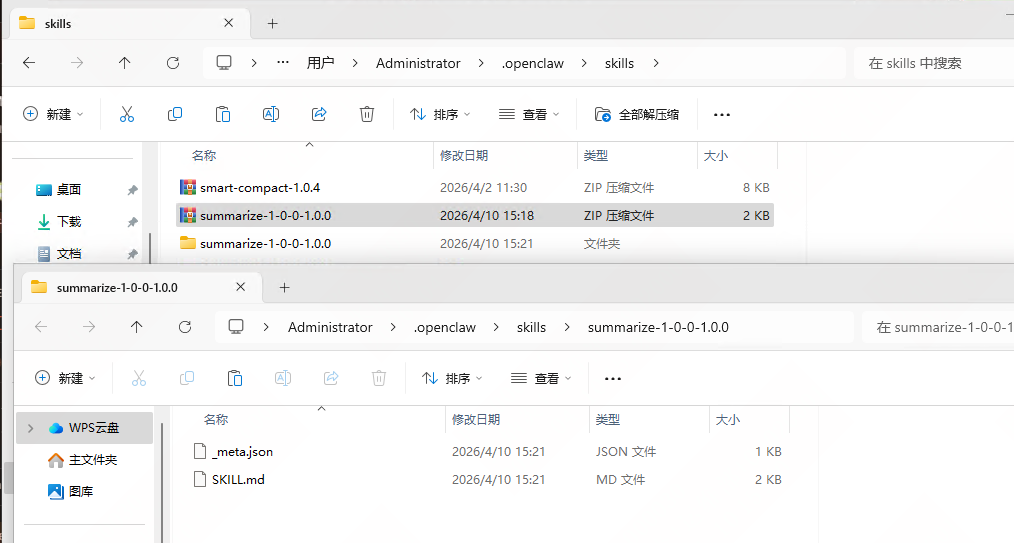The image size is (1014, 543).
Task: Click 用户 breadcrumb in skills window
Action: (x=321, y=63)
